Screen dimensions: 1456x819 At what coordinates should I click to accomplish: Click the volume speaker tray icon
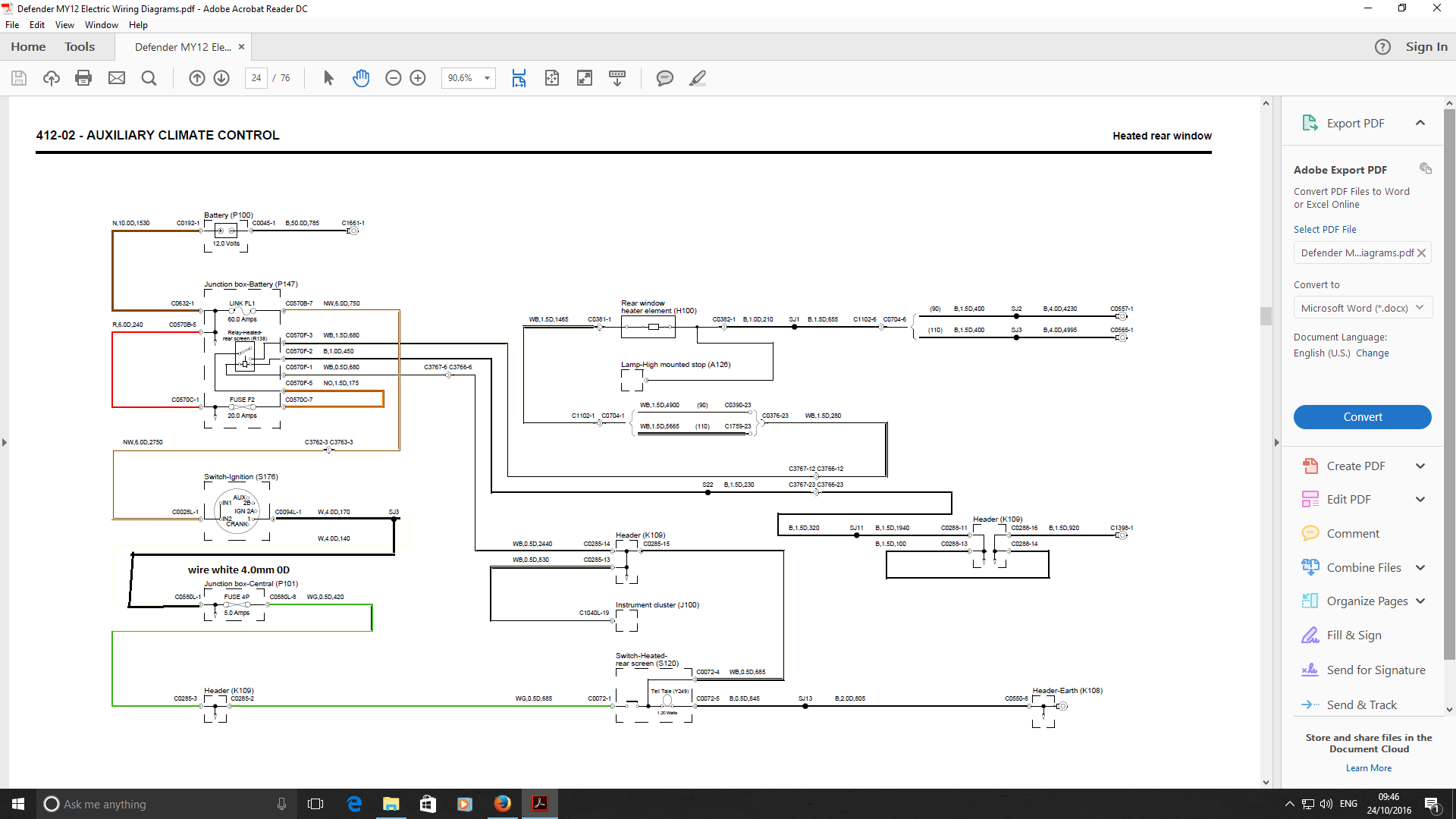point(1326,804)
